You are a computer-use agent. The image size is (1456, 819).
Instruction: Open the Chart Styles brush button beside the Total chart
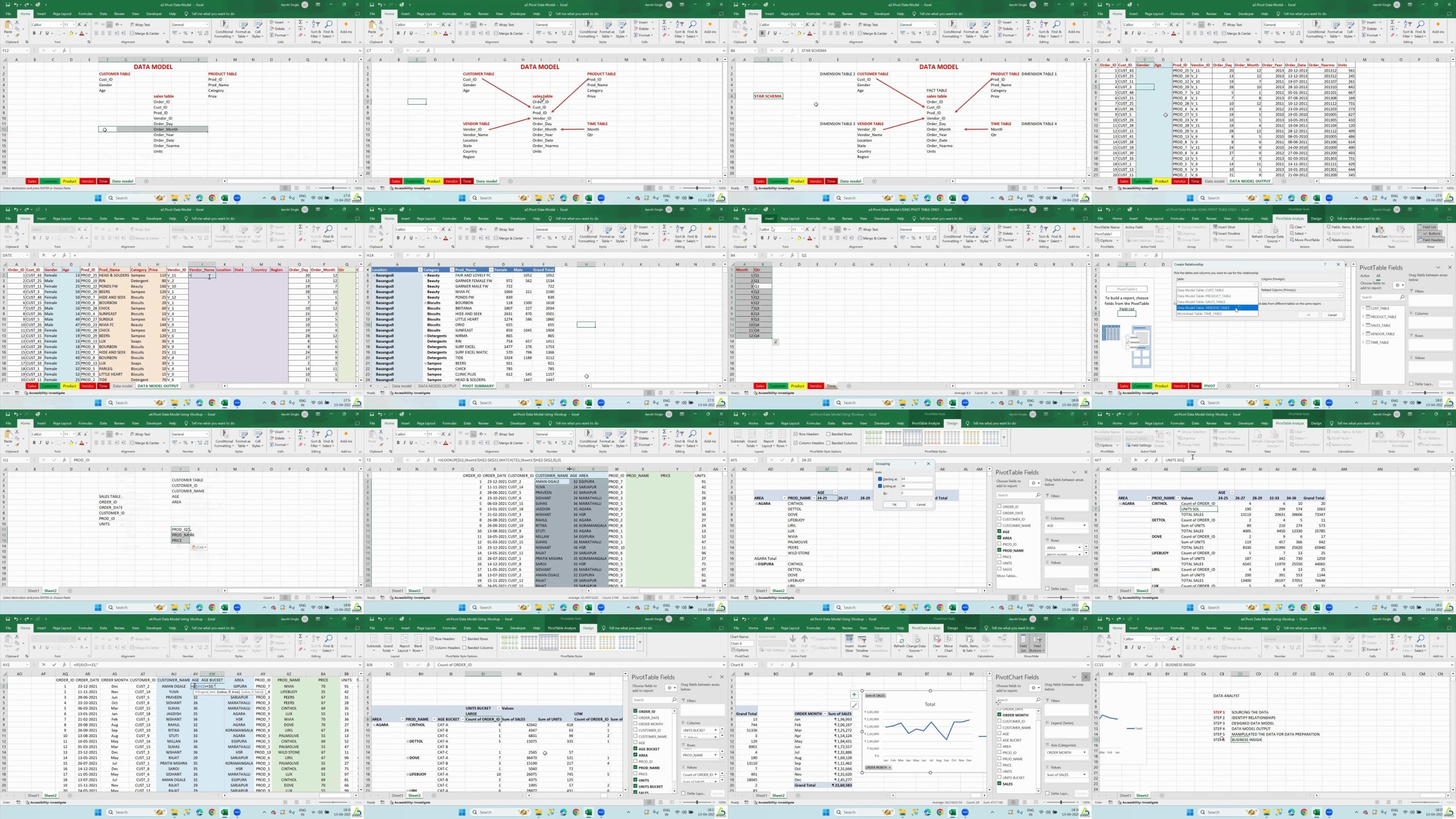coord(854,705)
